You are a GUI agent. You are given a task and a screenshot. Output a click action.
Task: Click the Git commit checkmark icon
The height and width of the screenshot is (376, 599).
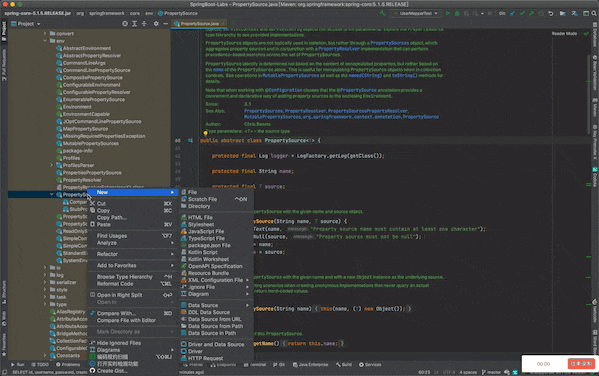tap(522, 13)
